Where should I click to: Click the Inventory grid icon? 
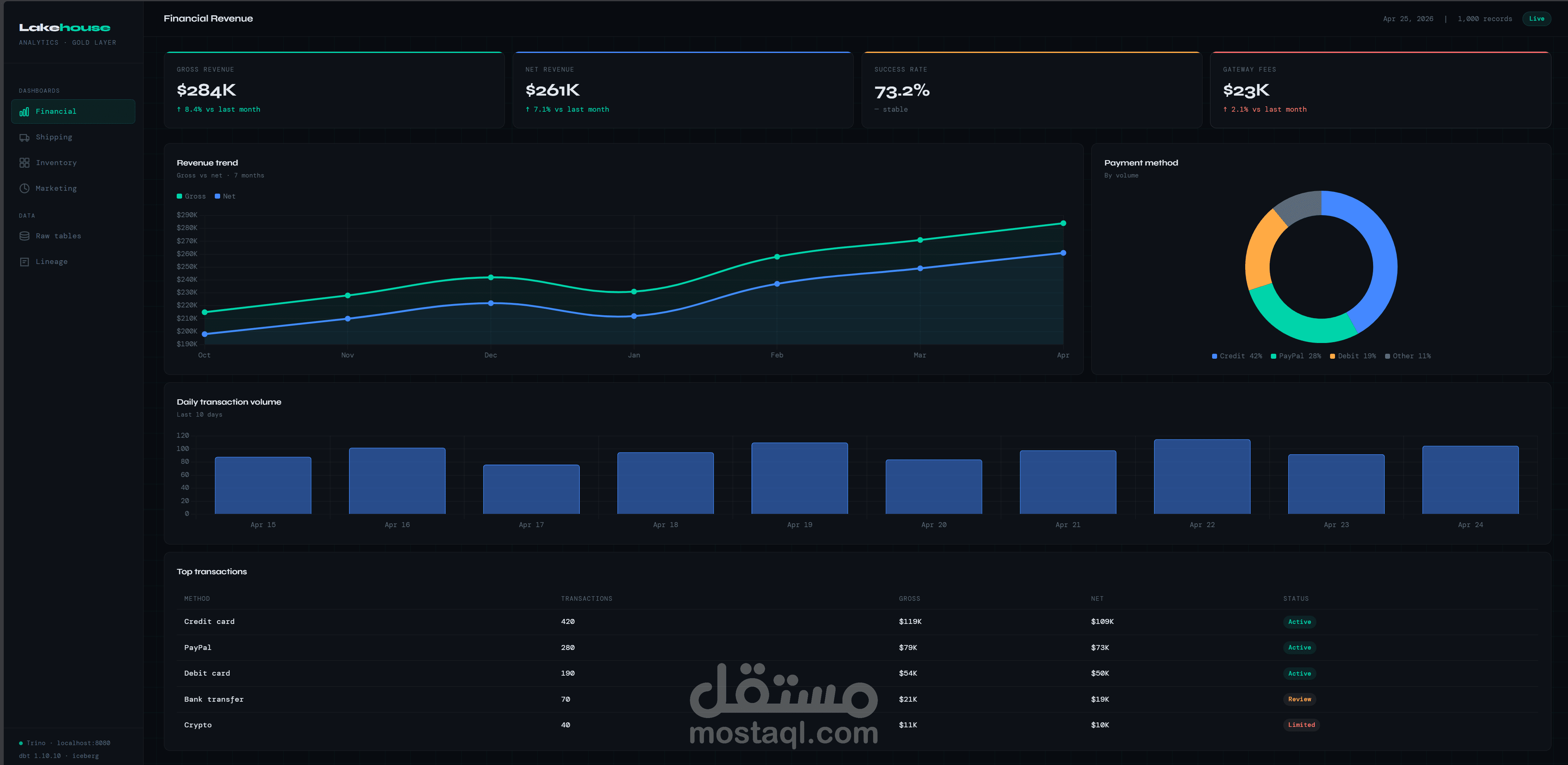tap(24, 163)
